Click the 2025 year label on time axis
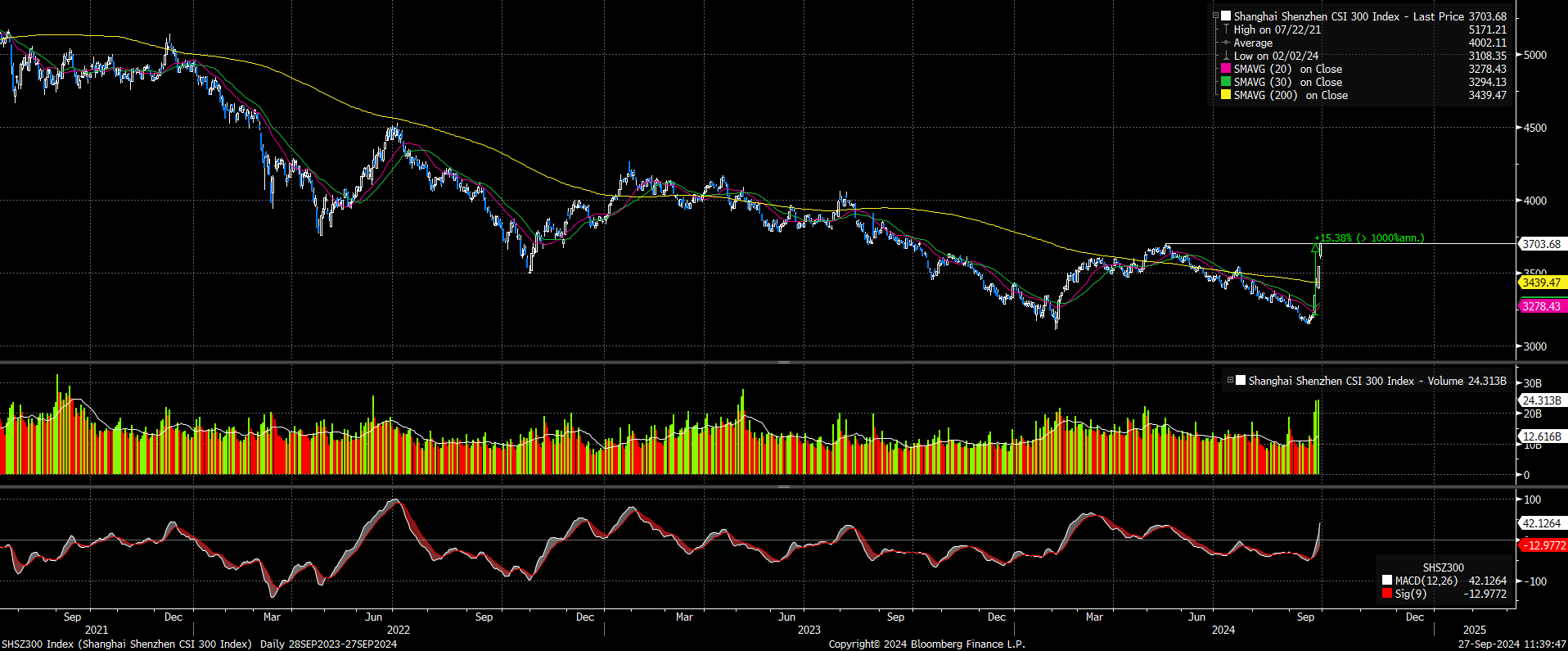This screenshot has height=651, width=1568. tap(1474, 630)
